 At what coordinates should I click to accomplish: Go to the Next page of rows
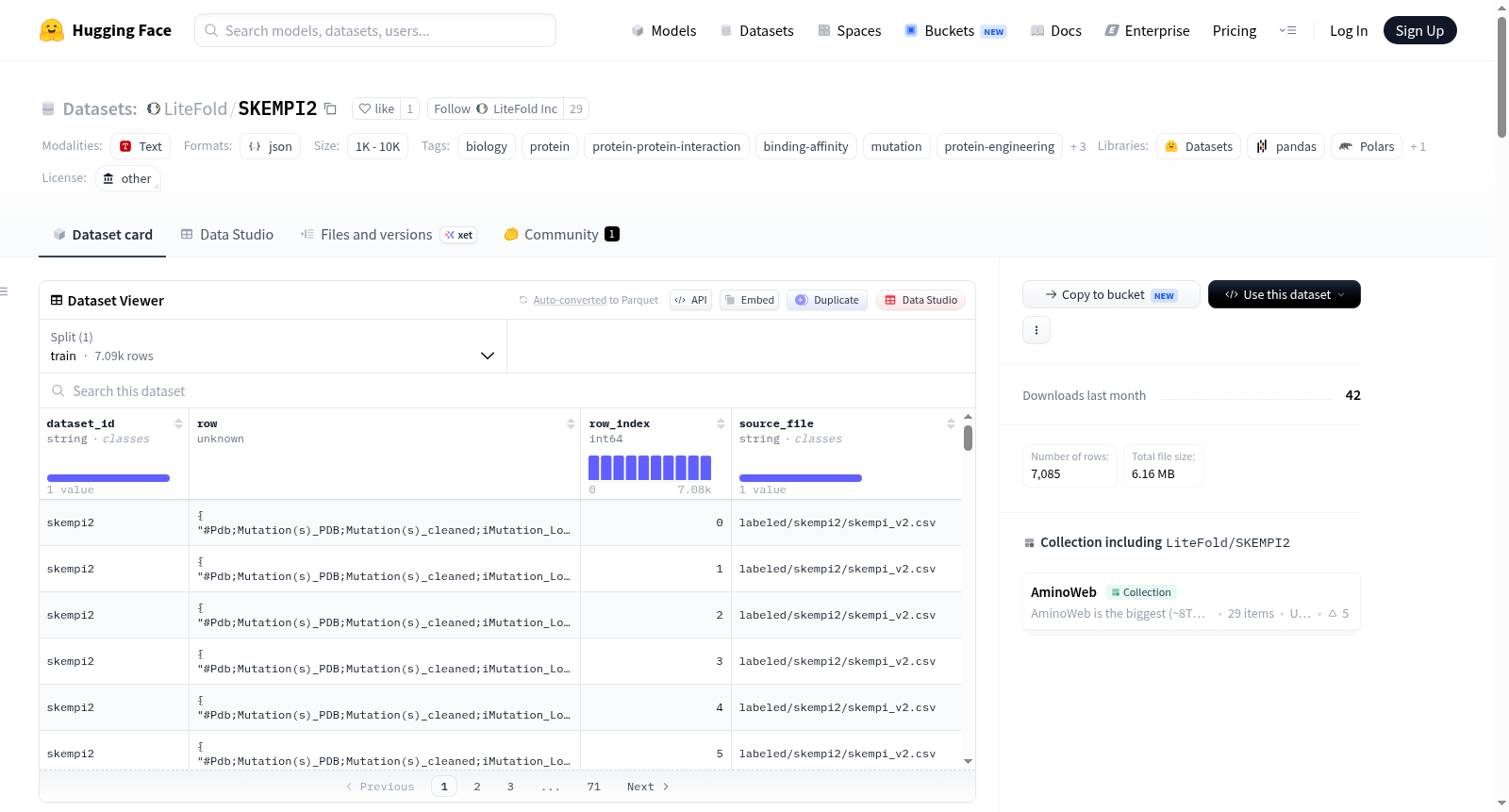pyautogui.click(x=648, y=787)
